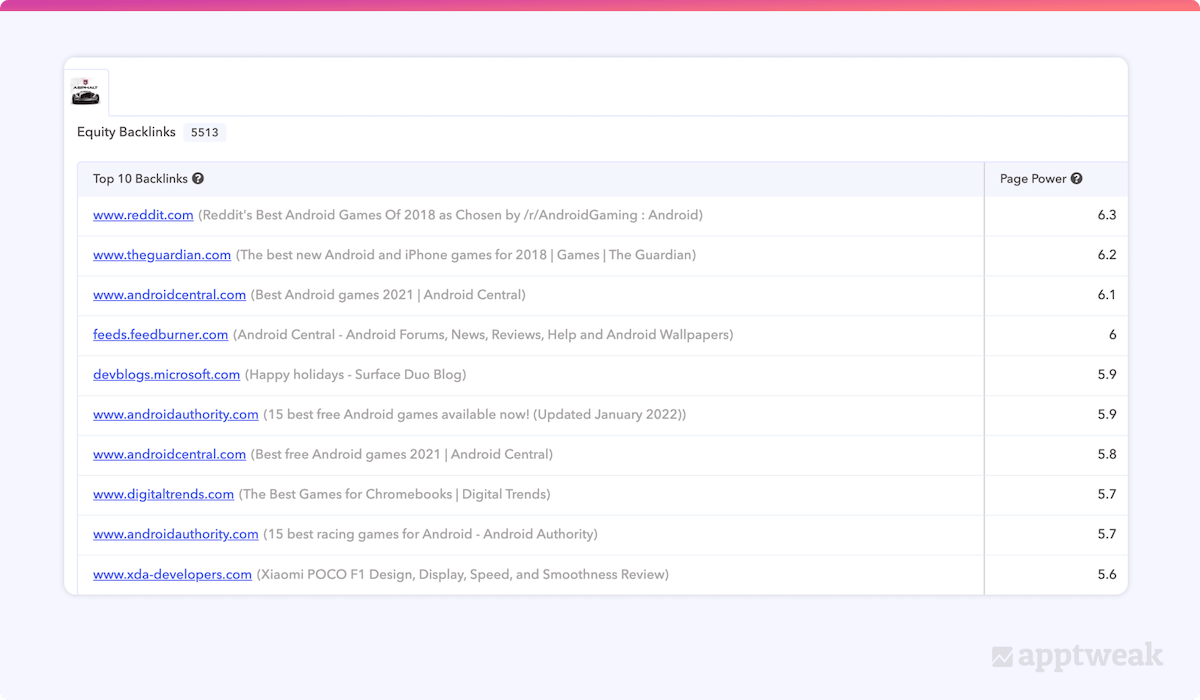Screen dimensions: 1200x700
Task: Click page power value 6 for feedburner
Action: tap(1112, 335)
